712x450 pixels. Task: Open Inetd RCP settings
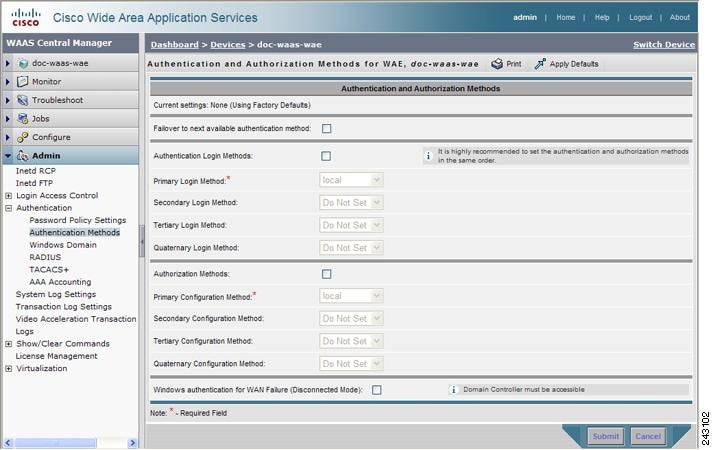point(35,171)
